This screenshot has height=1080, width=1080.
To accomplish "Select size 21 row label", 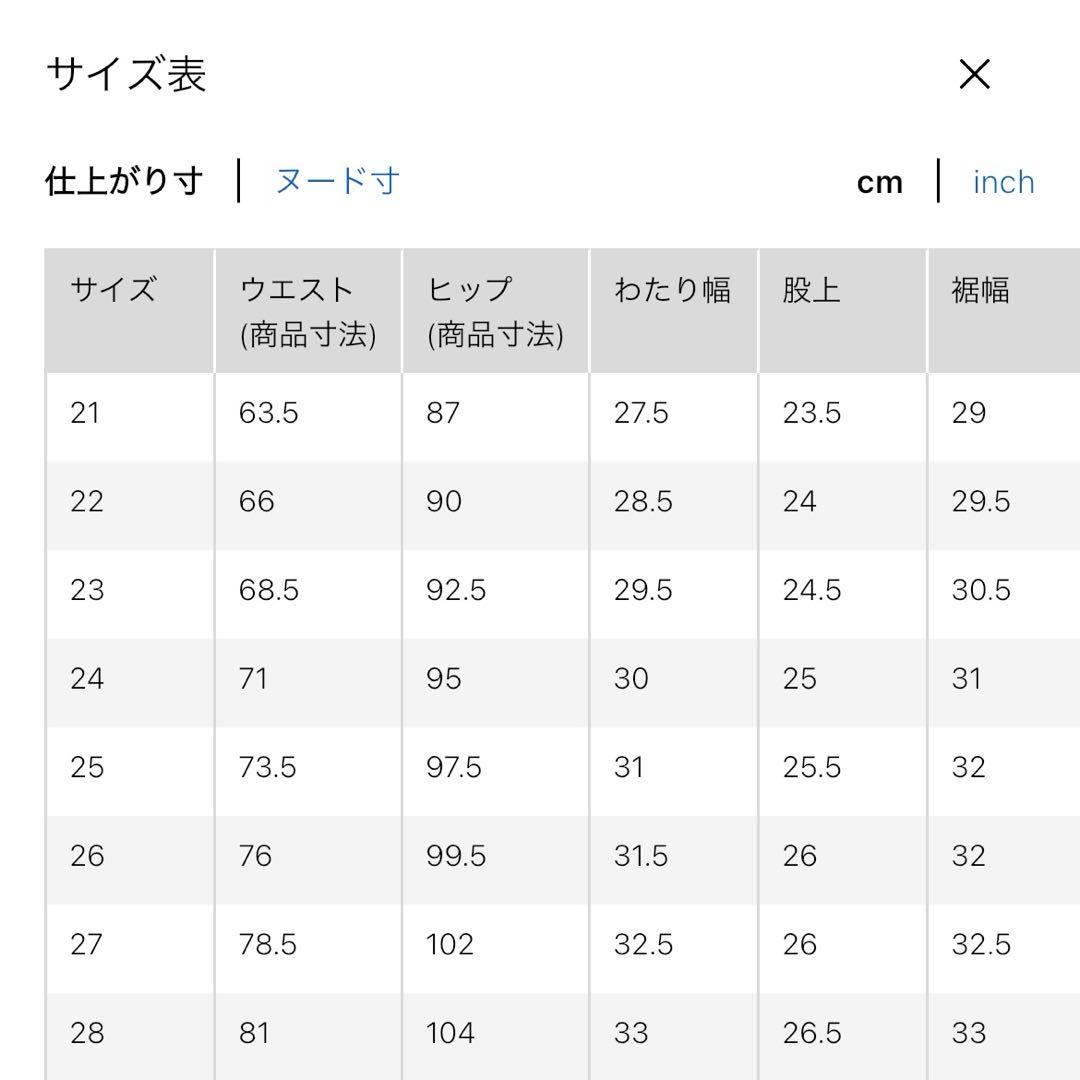I will 85,413.
